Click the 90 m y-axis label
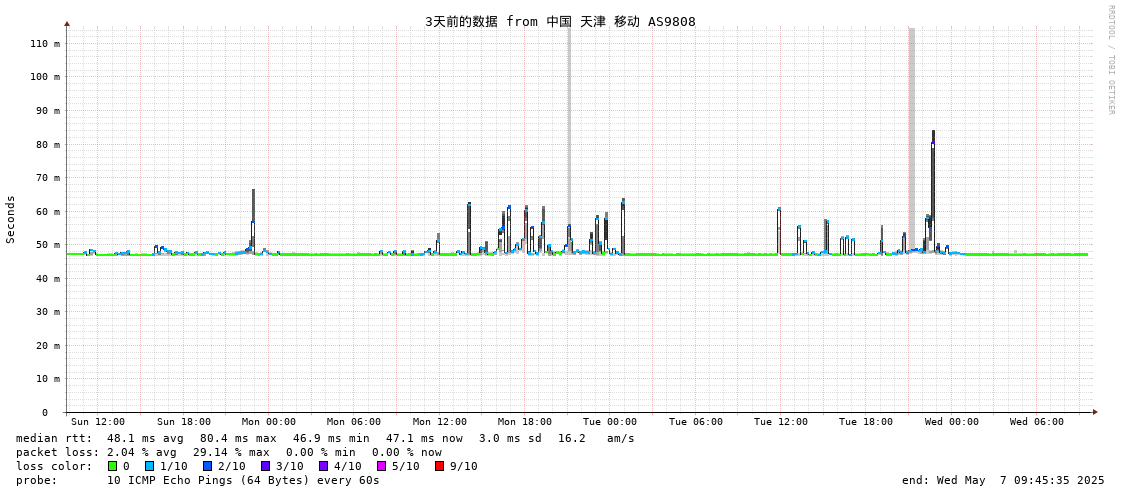1121x494 pixels. (49, 111)
